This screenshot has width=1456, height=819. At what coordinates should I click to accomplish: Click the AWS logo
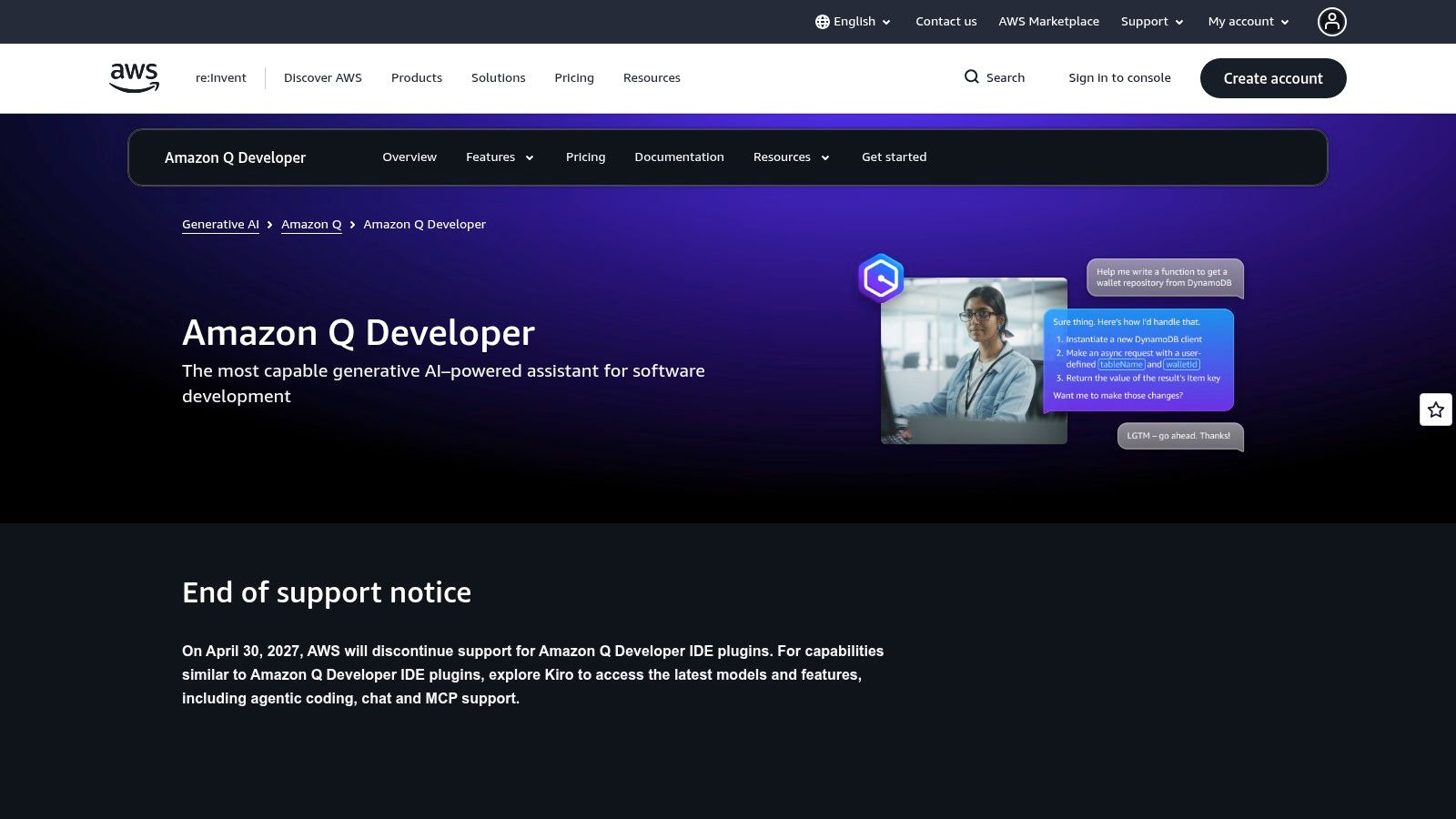[135, 77]
